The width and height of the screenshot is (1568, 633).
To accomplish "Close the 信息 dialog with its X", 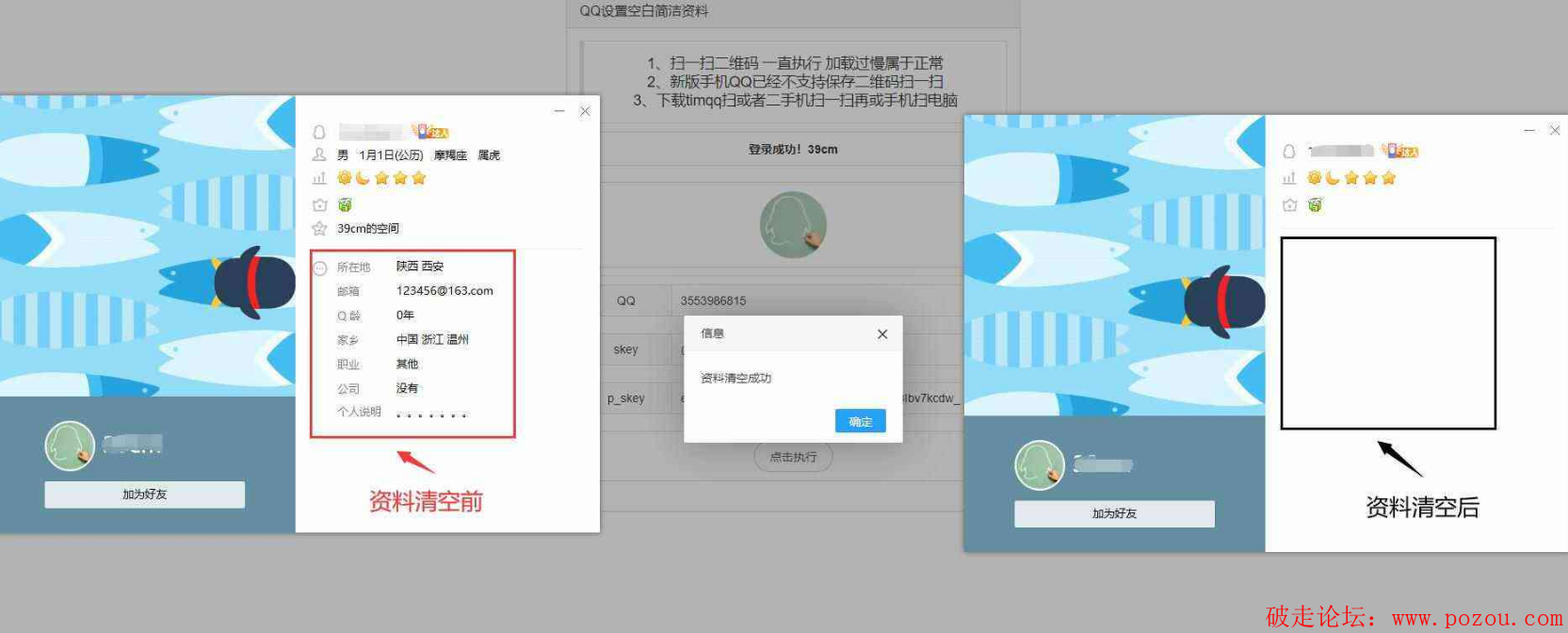I will [x=881, y=334].
